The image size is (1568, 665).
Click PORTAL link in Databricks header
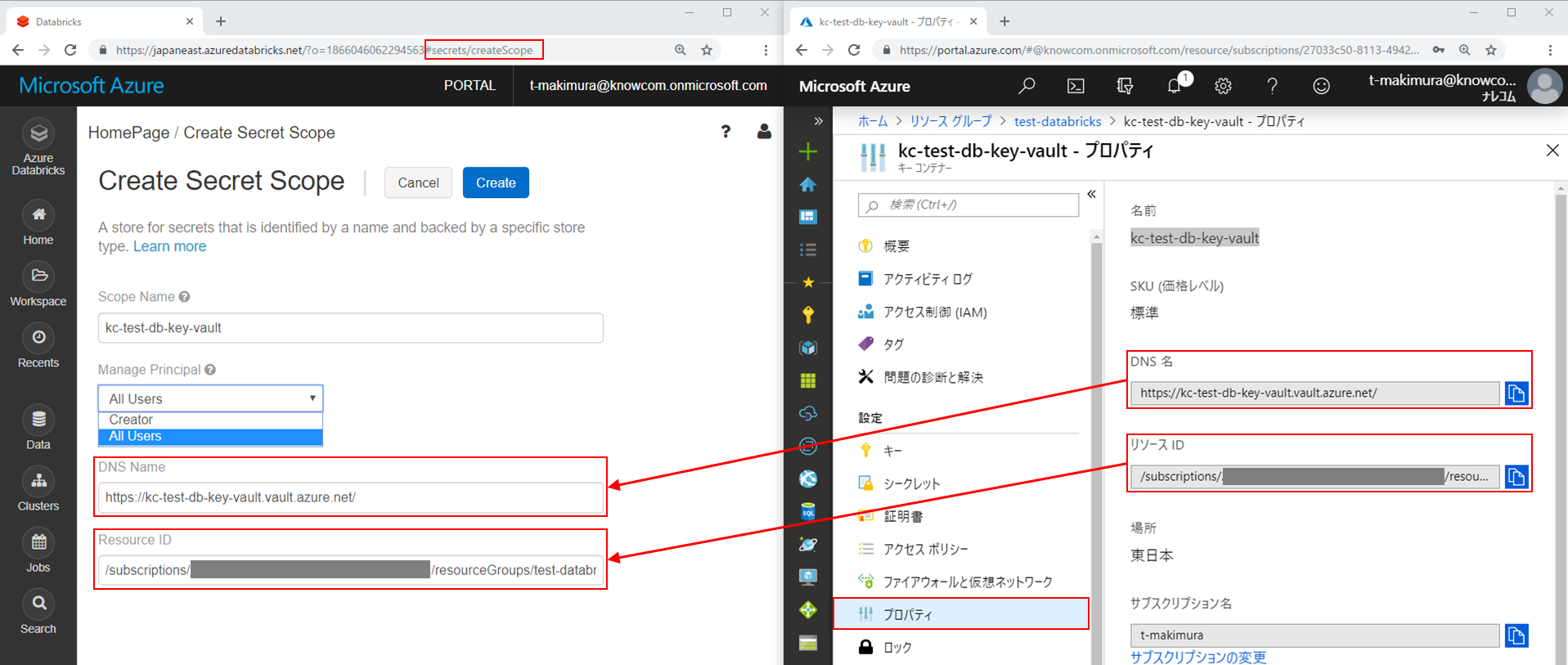pos(470,85)
